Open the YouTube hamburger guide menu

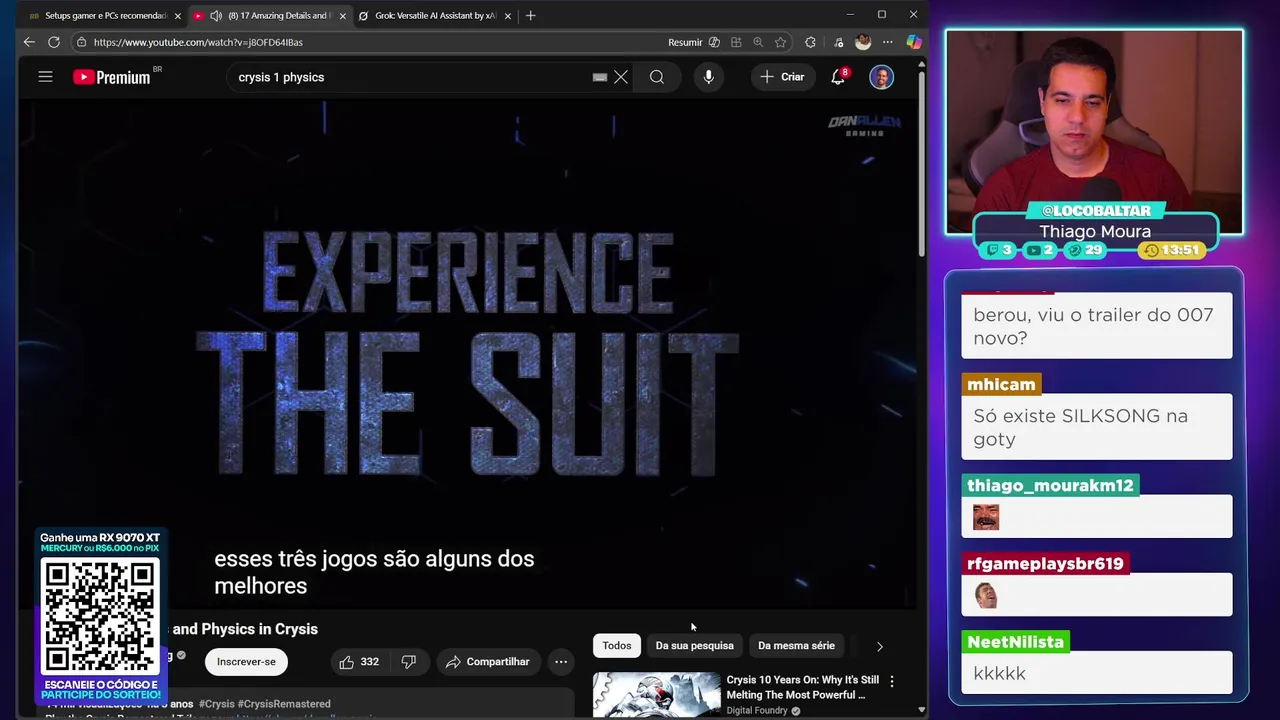(45, 77)
